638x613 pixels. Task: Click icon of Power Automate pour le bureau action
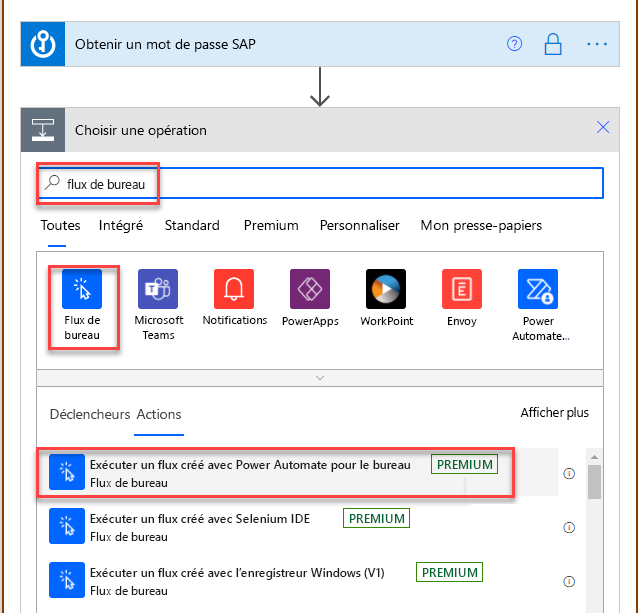pos(67,472)
